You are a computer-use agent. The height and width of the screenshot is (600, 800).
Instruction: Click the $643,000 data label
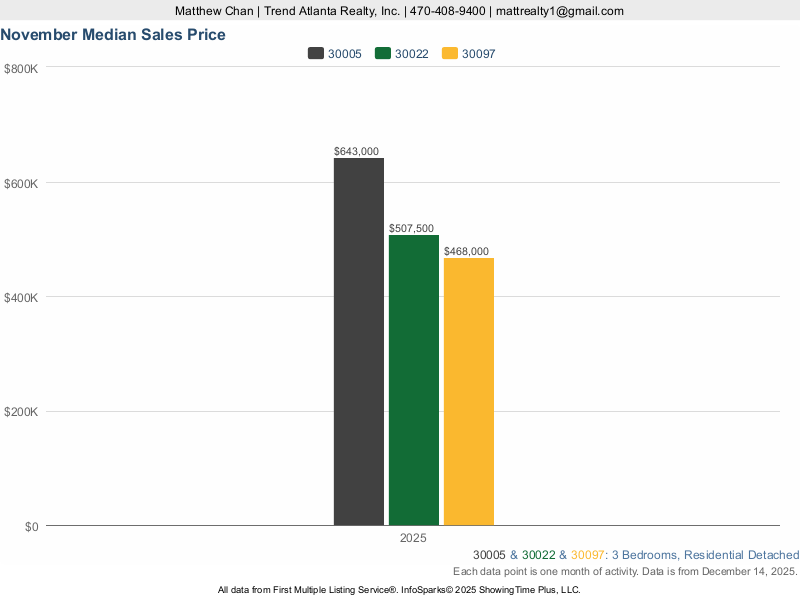pyautogui.click(x=357, y=151)
